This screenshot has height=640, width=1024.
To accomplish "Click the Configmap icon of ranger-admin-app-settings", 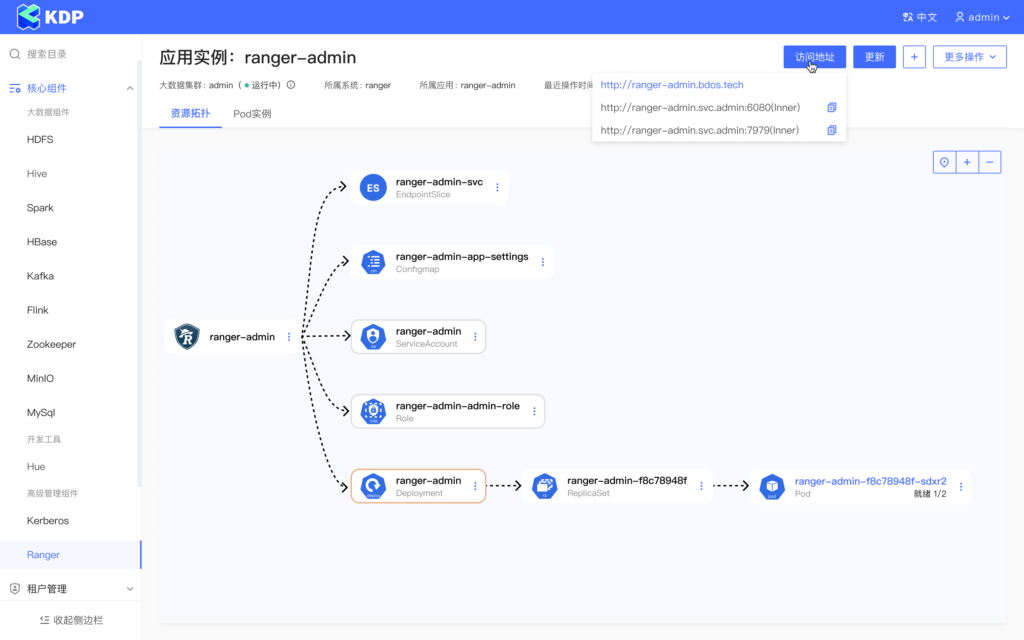I will click(373, 263).
